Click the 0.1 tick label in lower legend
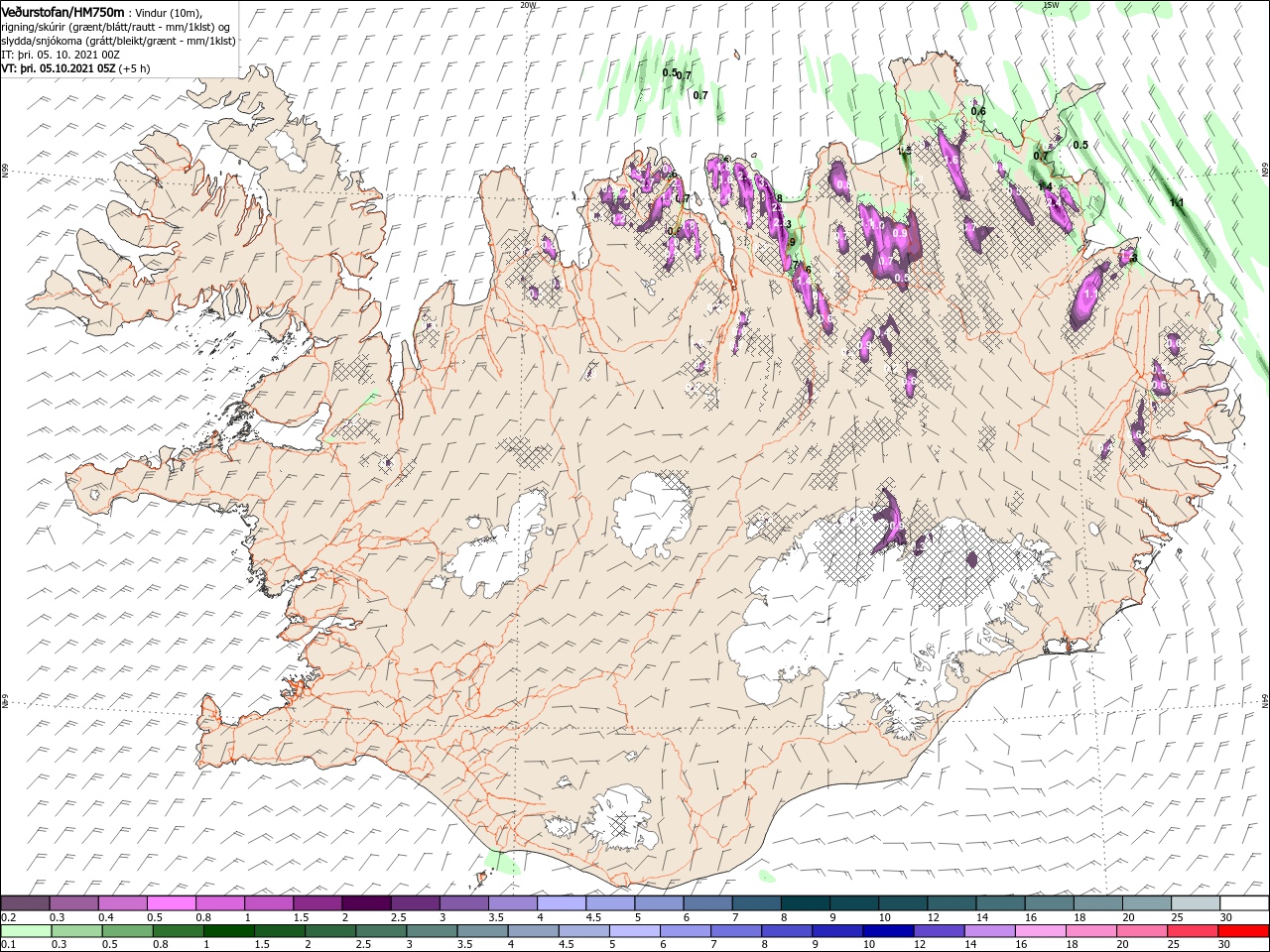This screenshot has height=952, width=1270. (10, 945)
